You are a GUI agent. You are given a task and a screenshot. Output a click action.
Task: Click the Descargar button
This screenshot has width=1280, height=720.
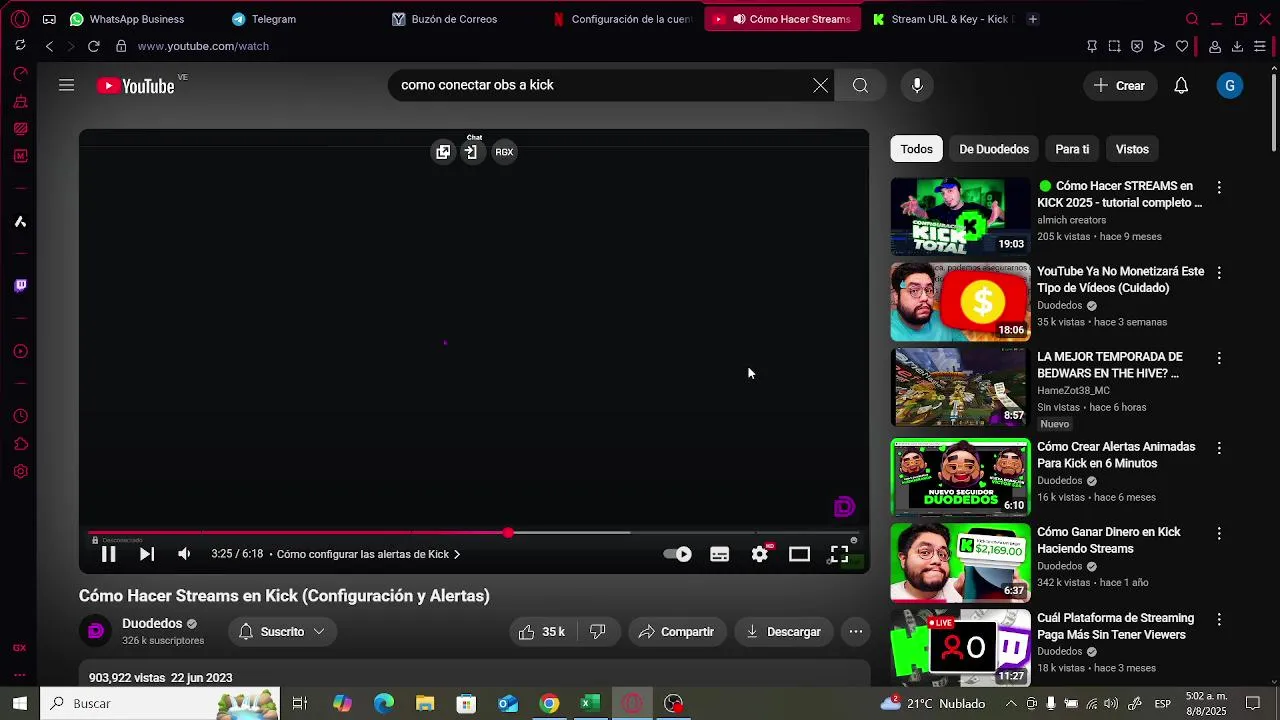[x=784, y=632]
